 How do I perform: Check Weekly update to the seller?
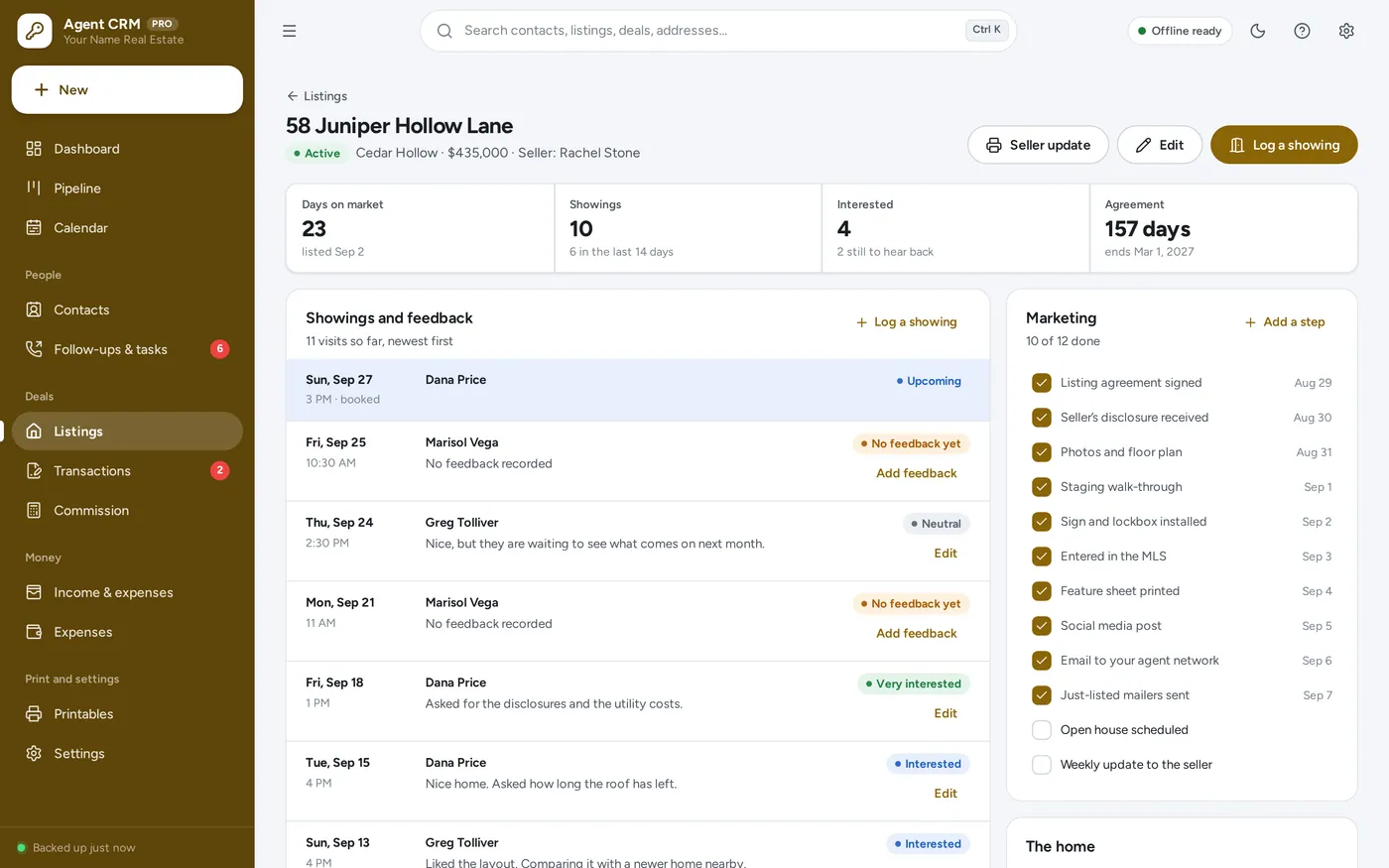(x=1042, y=765)
